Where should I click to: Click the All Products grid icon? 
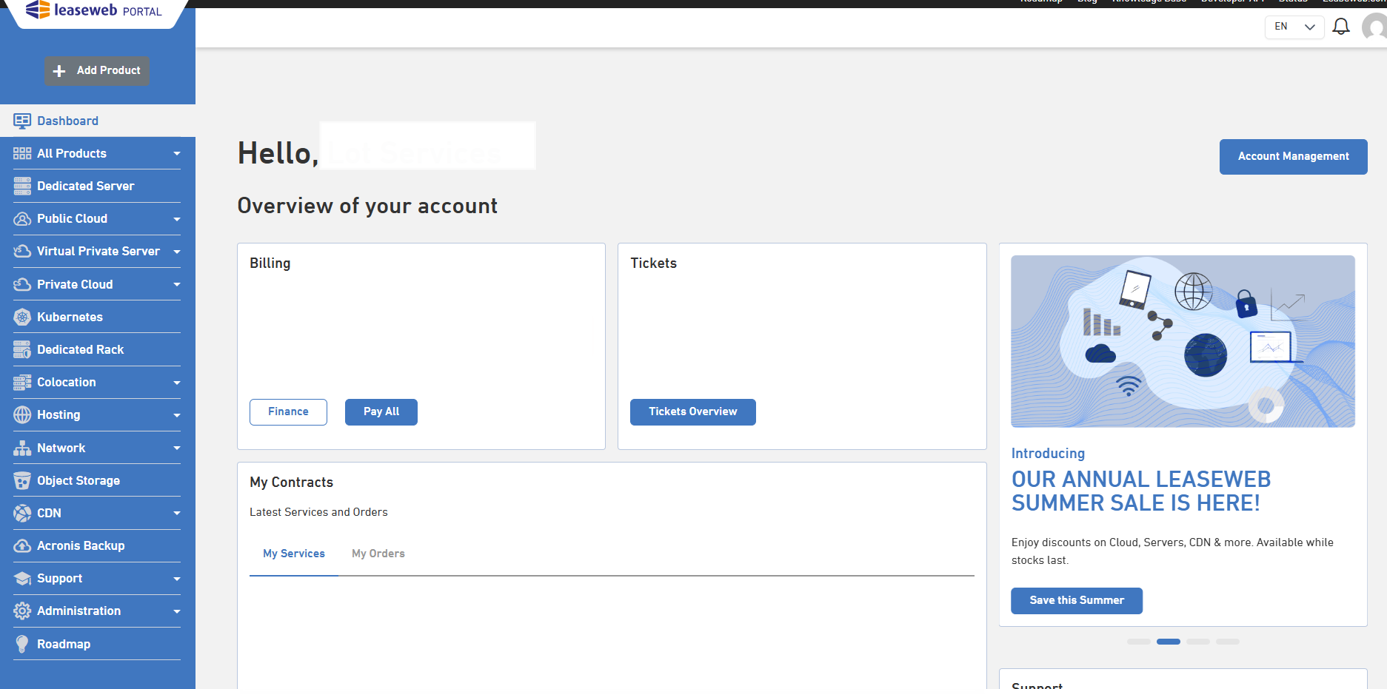coord(22,153)
